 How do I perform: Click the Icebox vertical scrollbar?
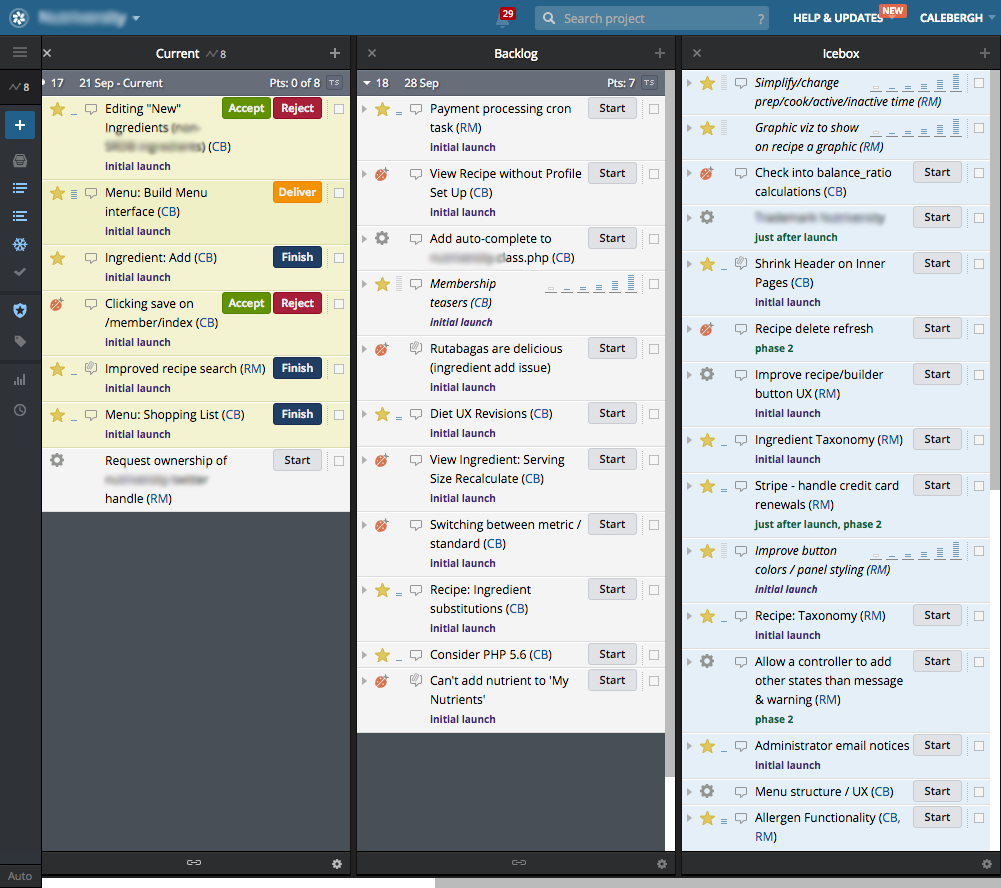(x=995, y=281)
